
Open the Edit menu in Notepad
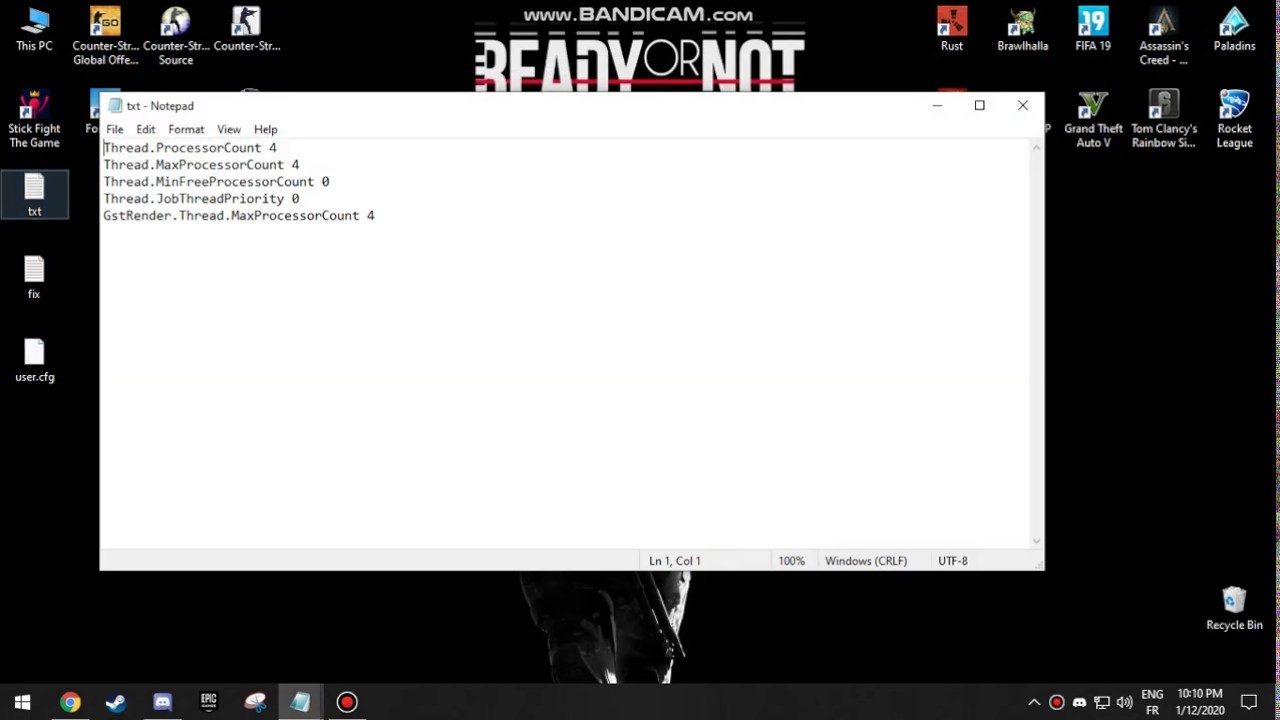[x=146, y=129]
